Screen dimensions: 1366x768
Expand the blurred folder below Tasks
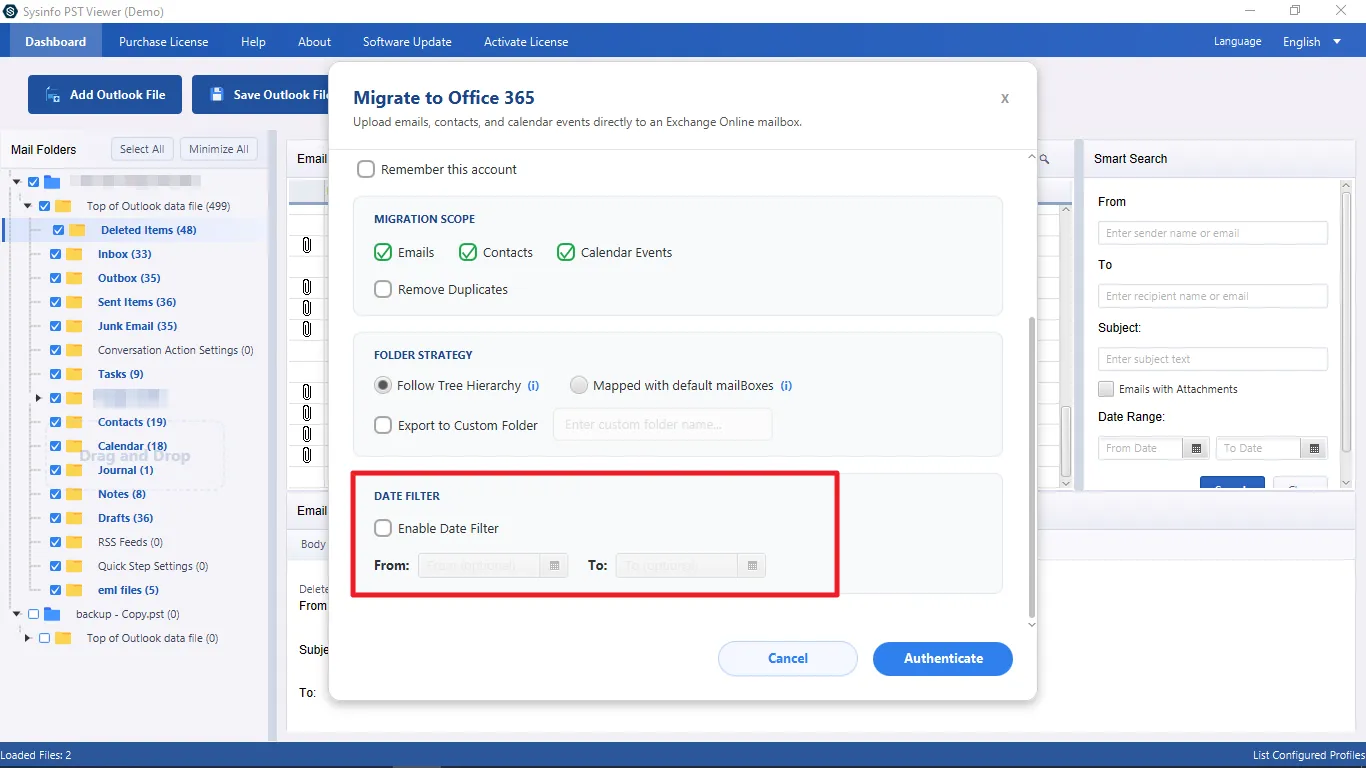coord(39,398)
